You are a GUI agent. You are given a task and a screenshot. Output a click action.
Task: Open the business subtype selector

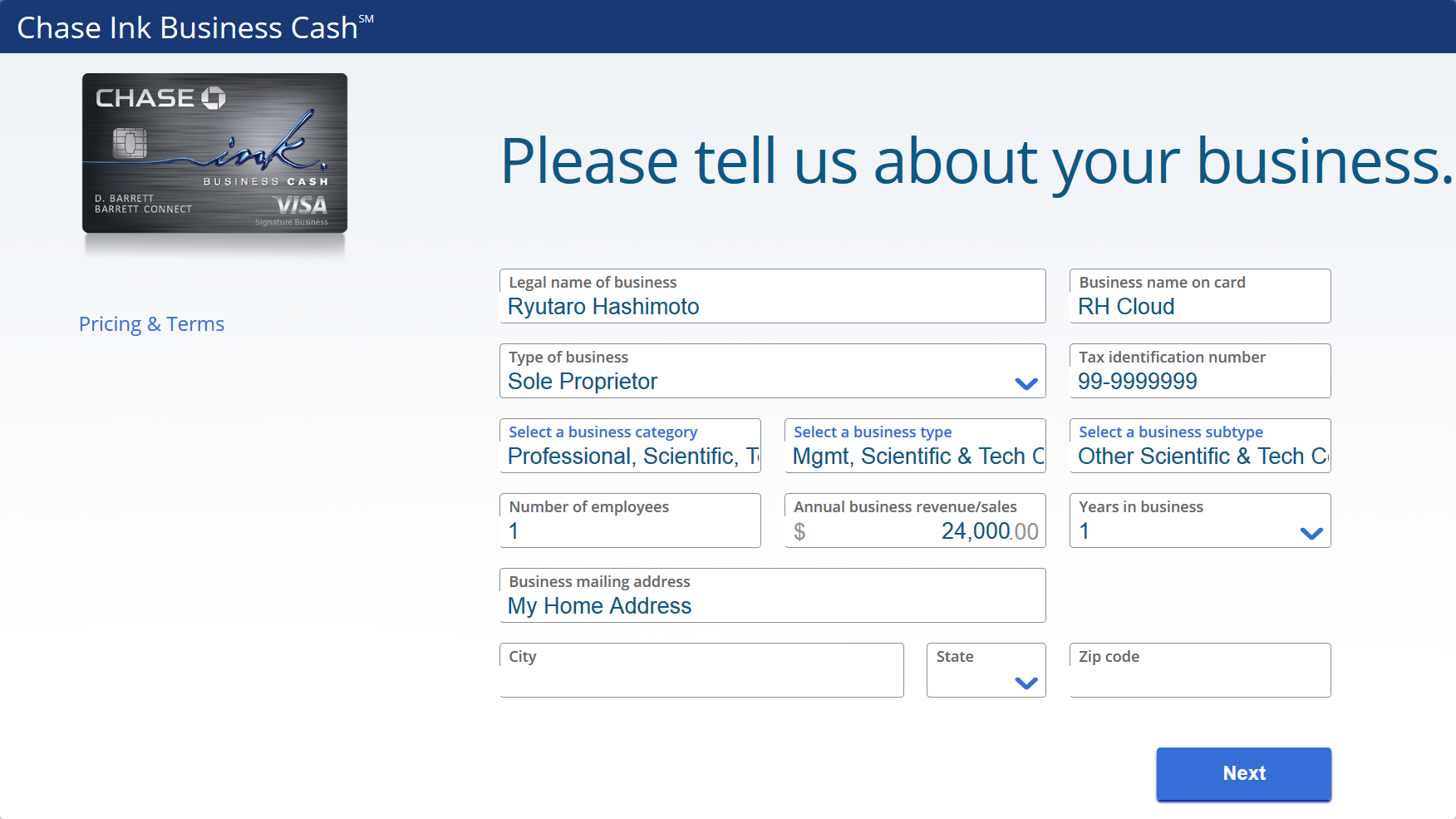(1199, 446)
